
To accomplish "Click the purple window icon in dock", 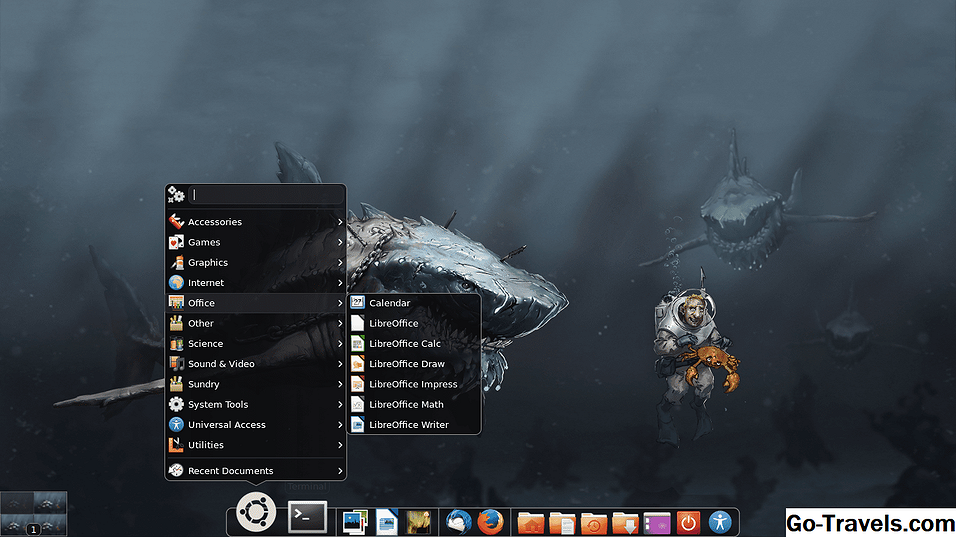I will [657, 523].
